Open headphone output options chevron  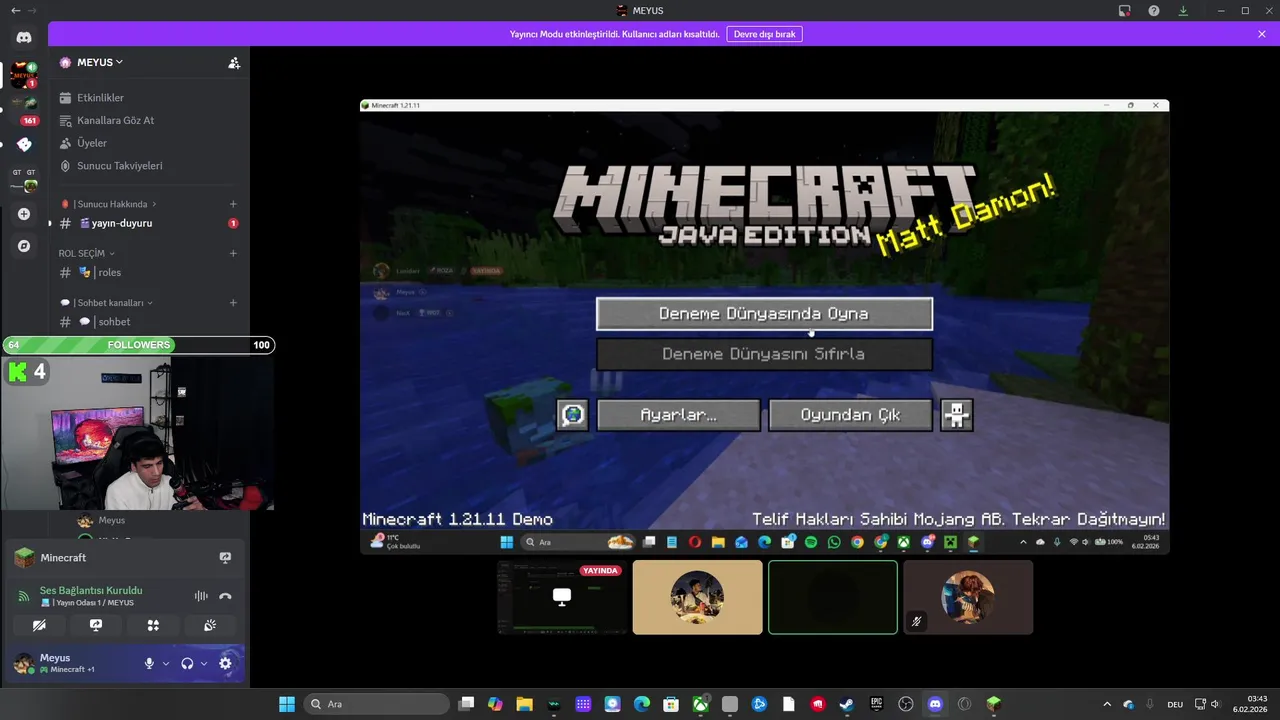click(204, 663)
